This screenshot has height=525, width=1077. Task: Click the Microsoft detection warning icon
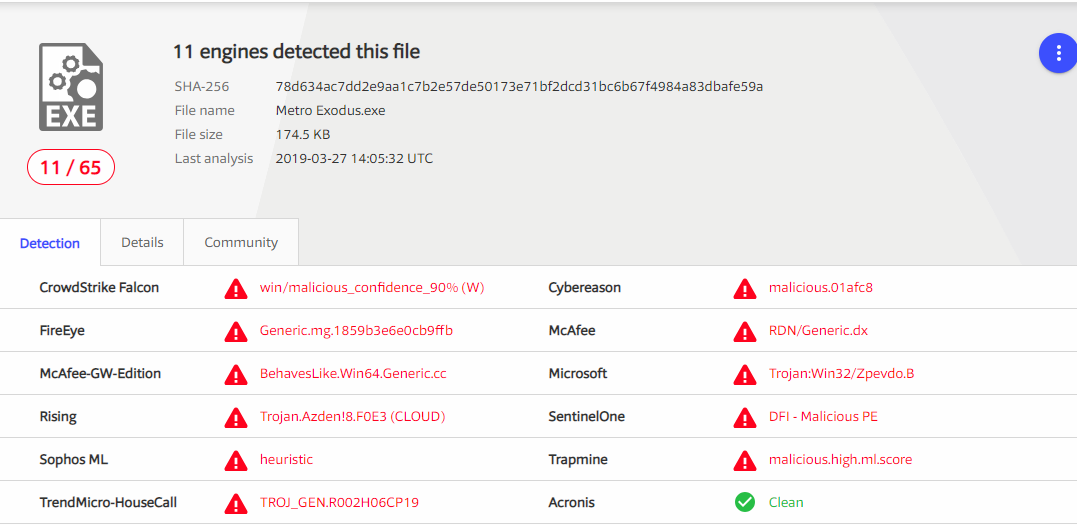coord(745,375)
